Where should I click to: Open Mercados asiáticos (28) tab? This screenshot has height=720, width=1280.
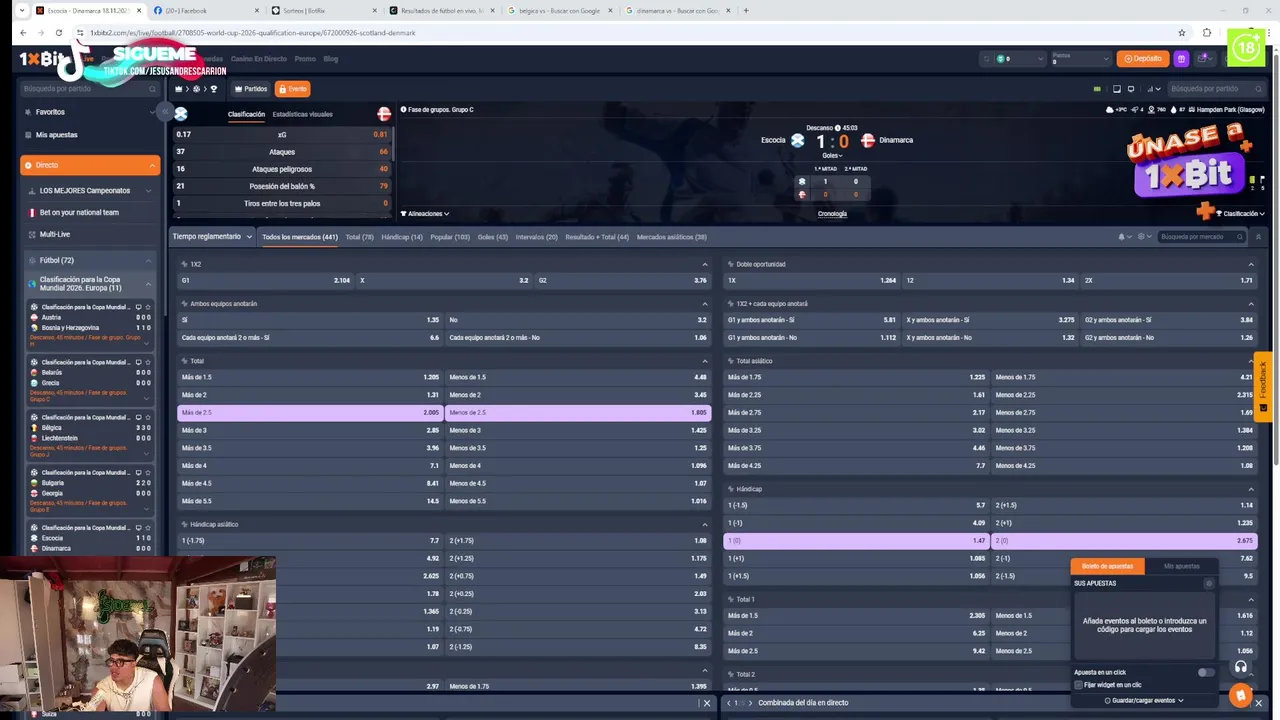[x=672, y=237]
